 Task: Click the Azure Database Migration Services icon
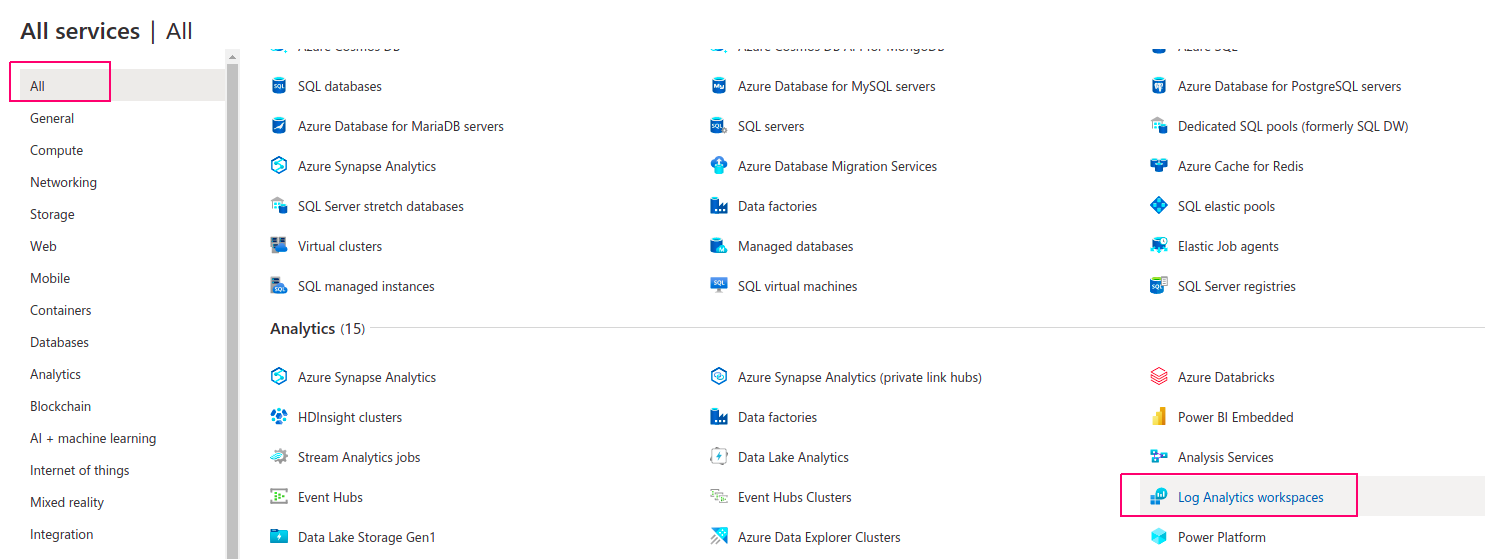point(719,166)
